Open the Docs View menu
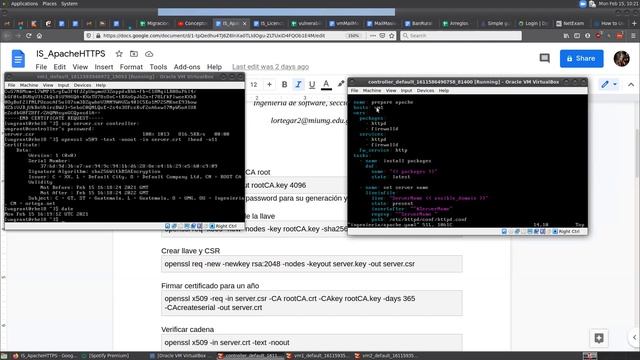640x360 pixels. pos(80,67)
